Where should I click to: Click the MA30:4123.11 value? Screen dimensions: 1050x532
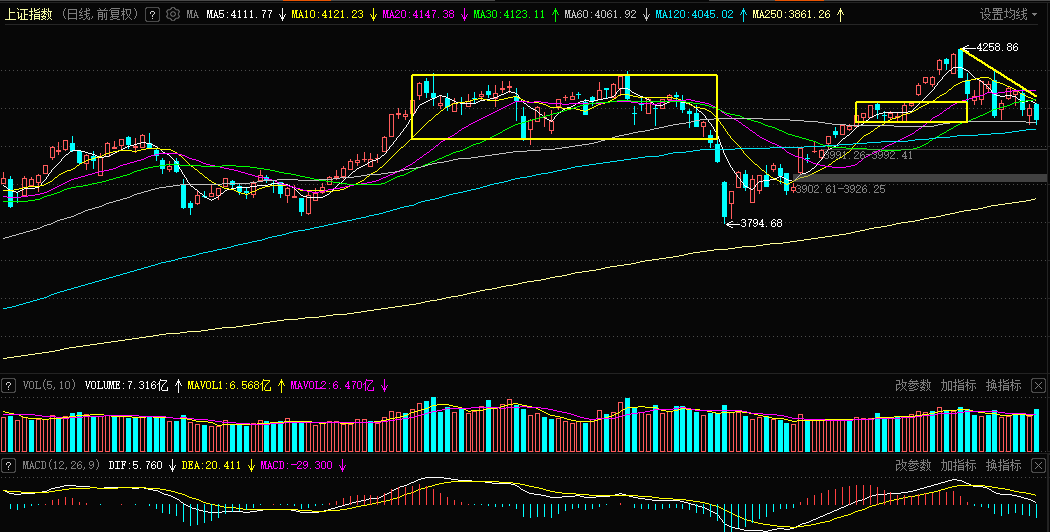click(x=509, y=14)
